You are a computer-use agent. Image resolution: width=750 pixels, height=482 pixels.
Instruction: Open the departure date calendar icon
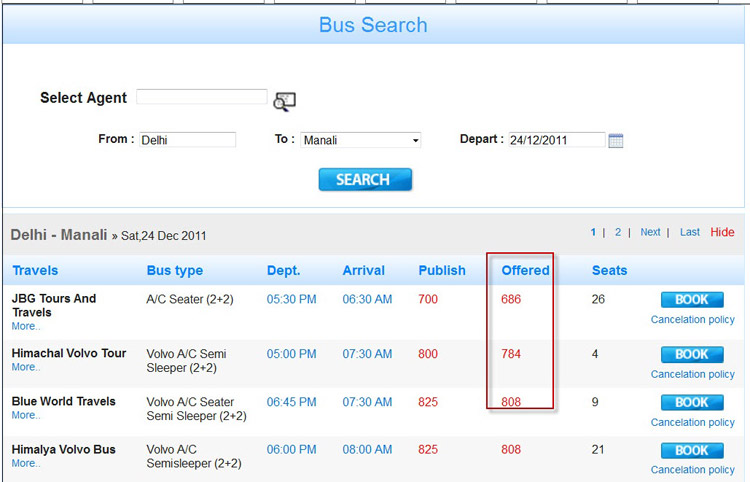pyautogui.click(x=616, y=140)
